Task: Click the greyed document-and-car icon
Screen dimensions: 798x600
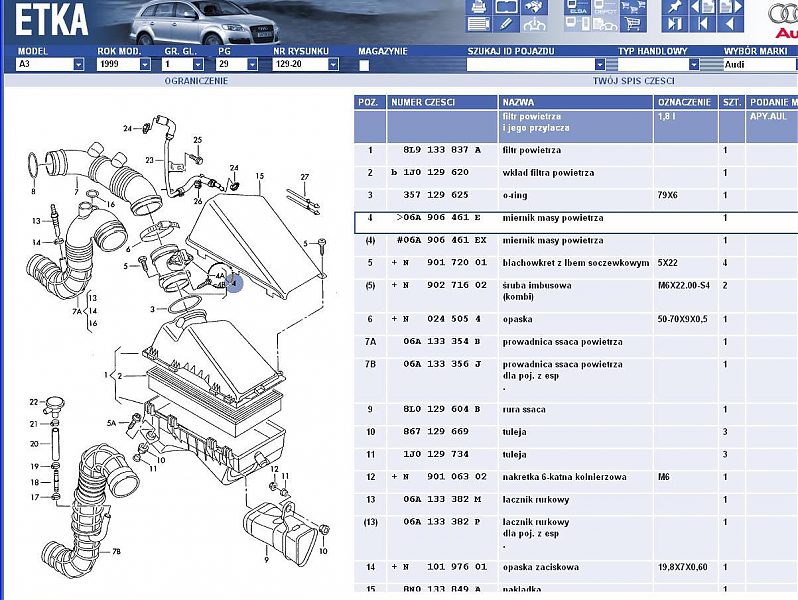Action: [x=605, y=23]
